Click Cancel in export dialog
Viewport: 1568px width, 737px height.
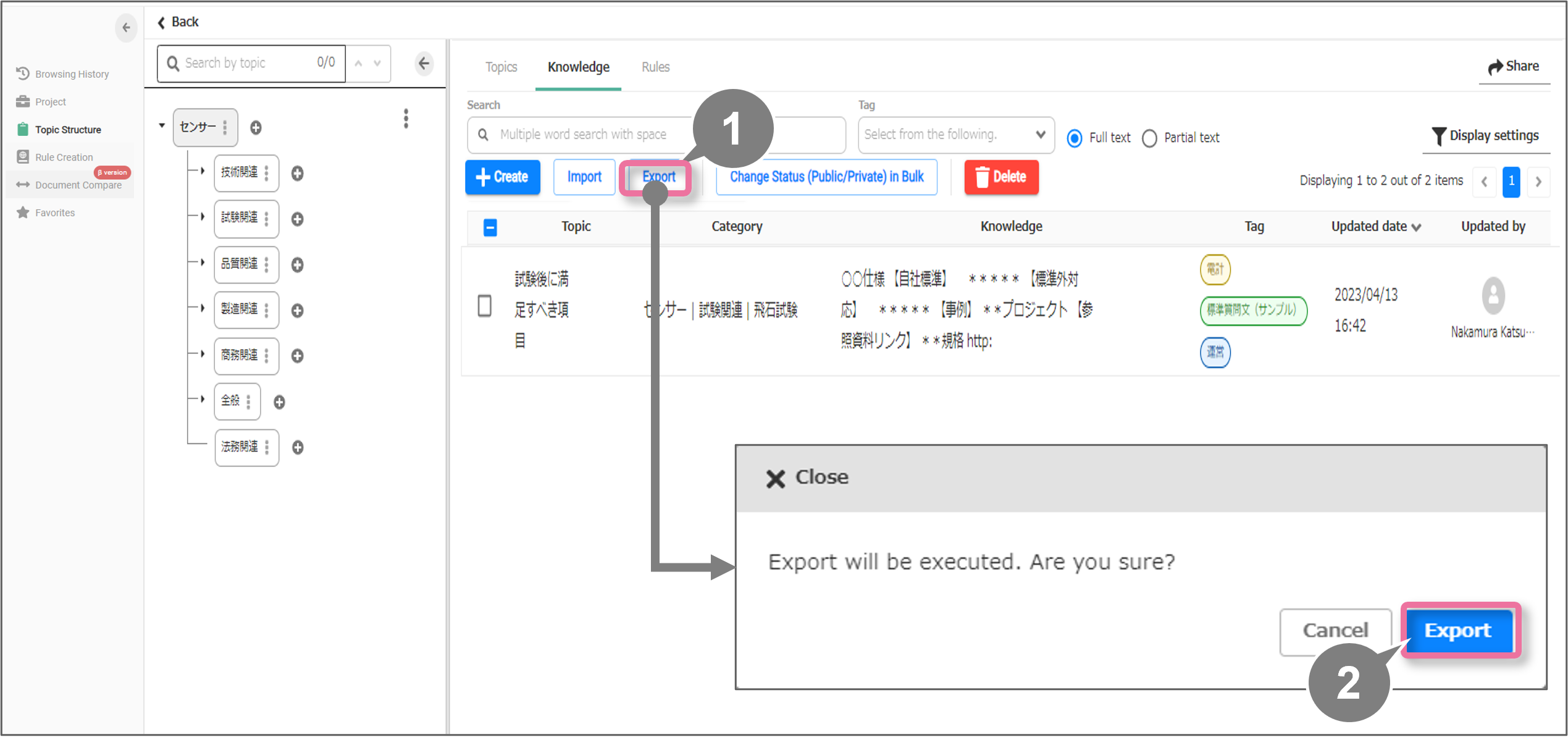click(1335, 630)
